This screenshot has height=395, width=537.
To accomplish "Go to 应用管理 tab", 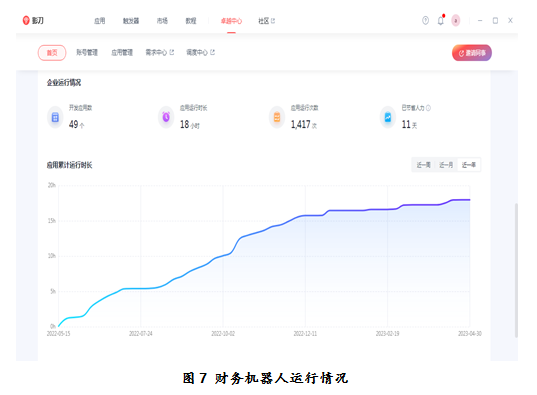I will click(x=122, y=52).
